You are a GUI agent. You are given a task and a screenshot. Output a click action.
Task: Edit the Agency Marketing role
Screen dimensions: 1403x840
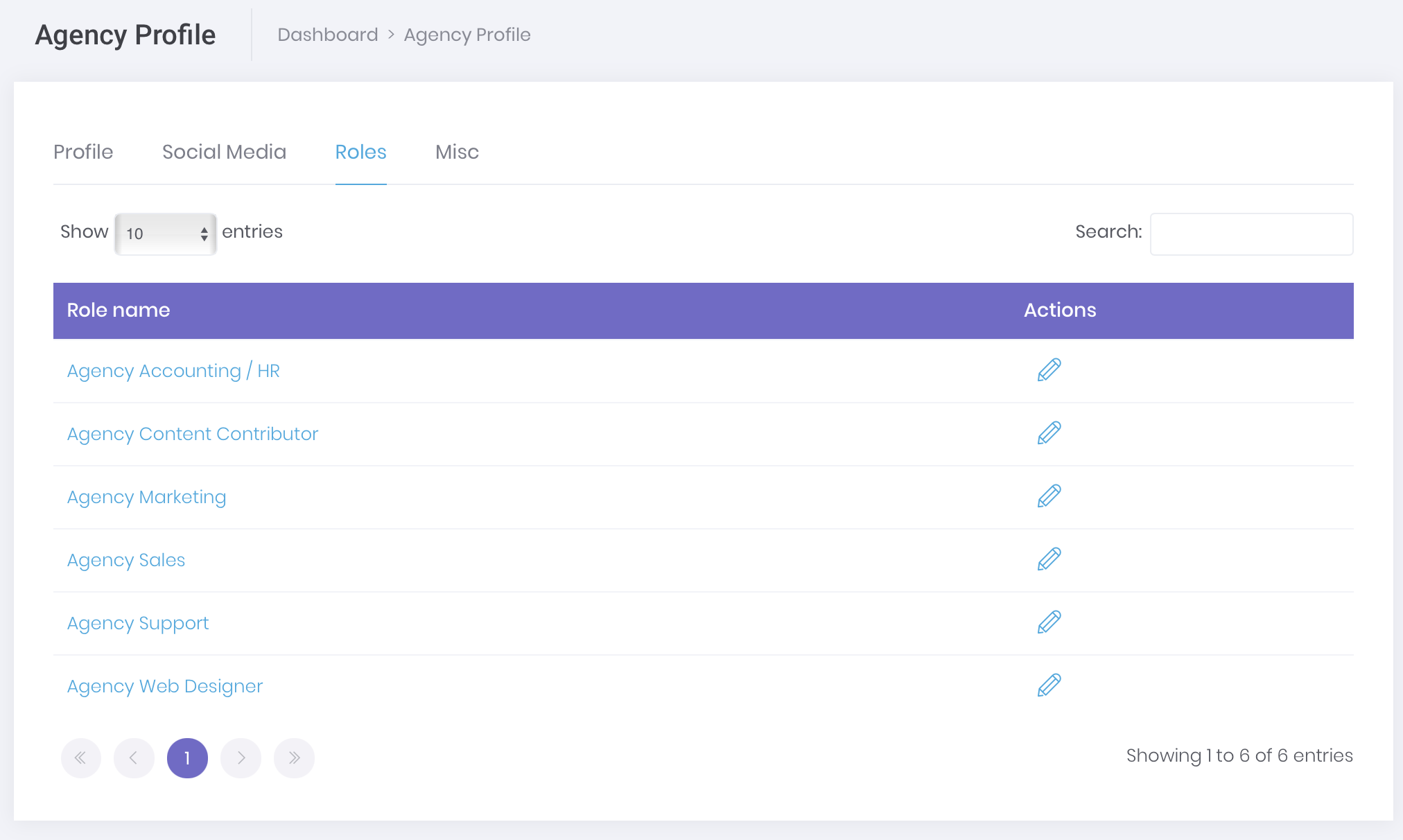coord(1049,496)
